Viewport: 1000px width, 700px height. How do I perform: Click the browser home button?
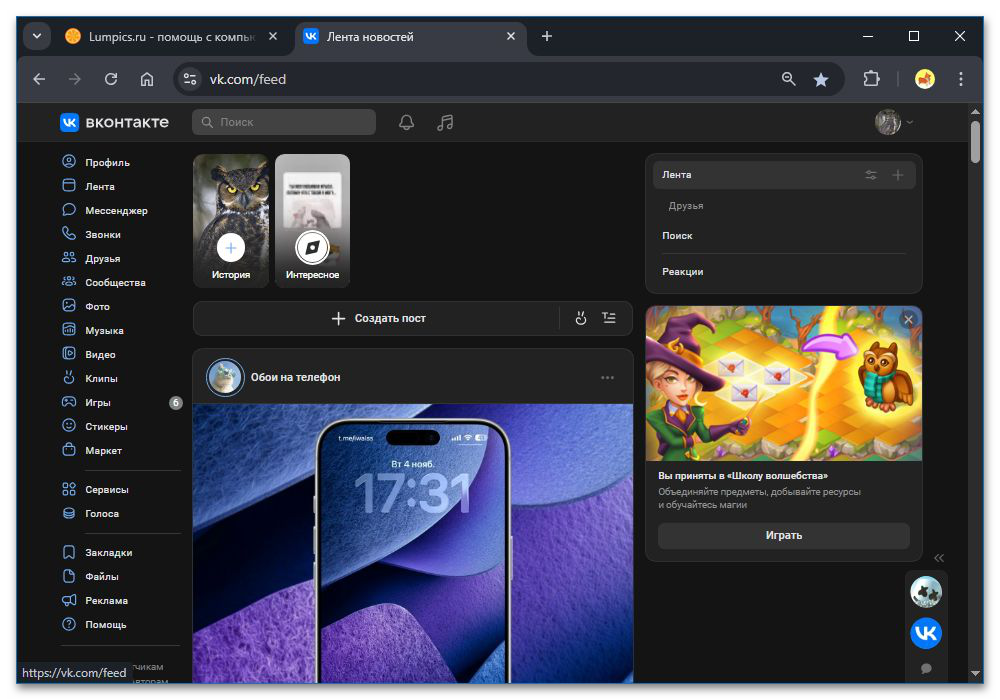(147, 79)
